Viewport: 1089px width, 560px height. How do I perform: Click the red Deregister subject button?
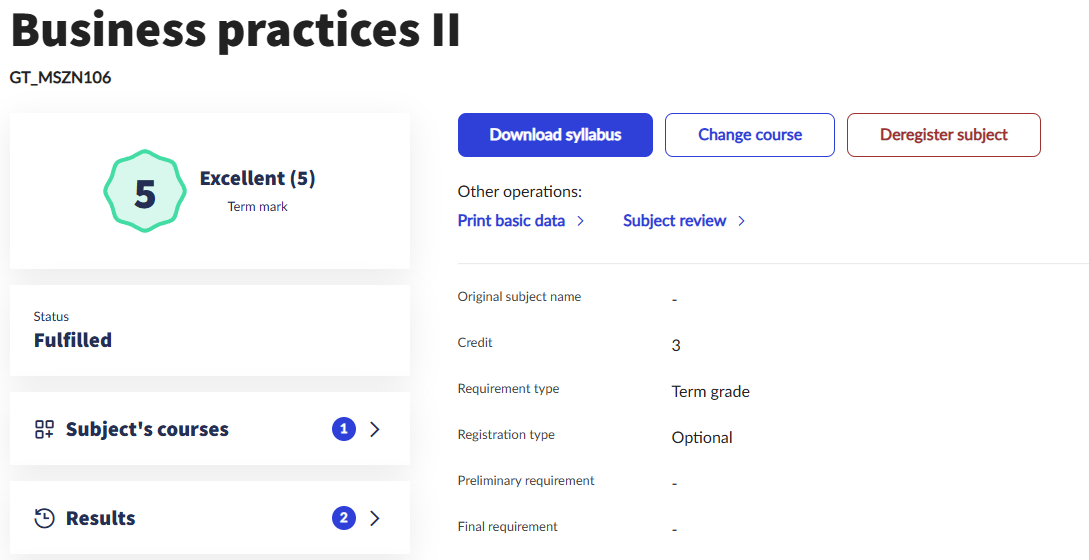coord(943,135)
